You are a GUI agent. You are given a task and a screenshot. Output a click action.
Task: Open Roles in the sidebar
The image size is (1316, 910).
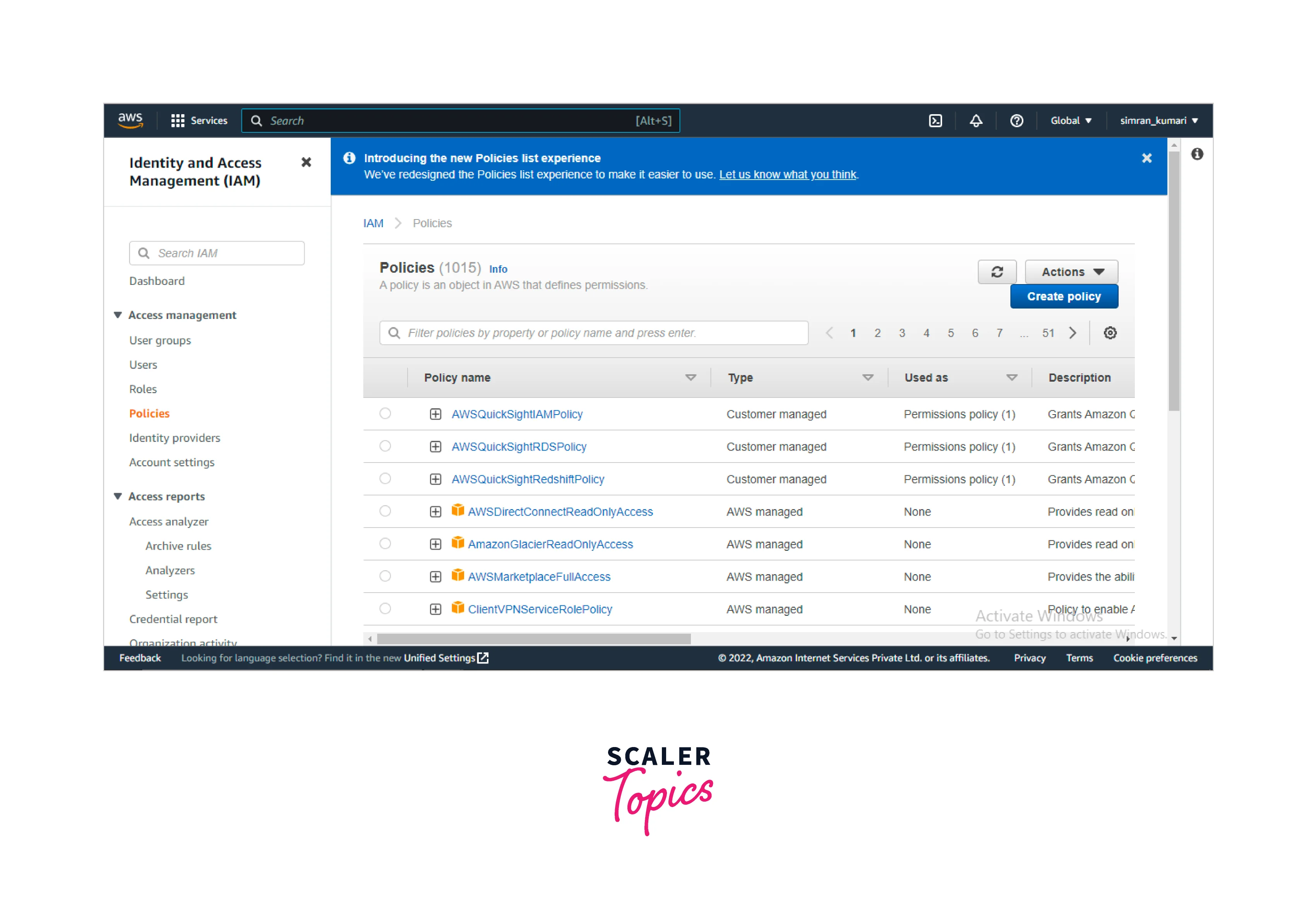tap(142, 389)
